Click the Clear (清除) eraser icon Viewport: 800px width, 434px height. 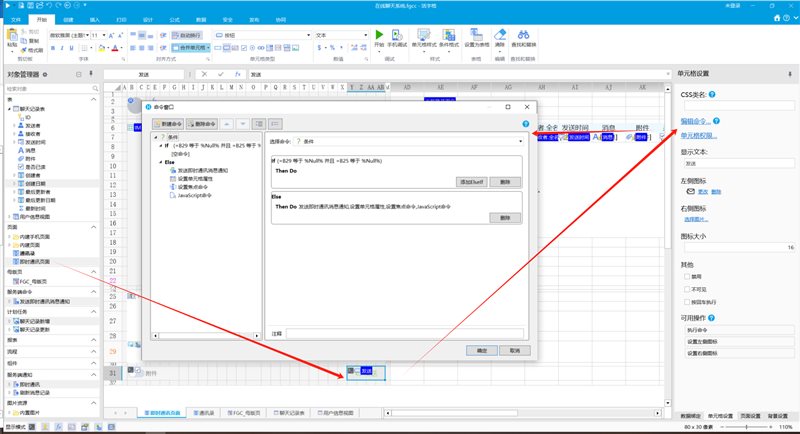tap(500, 35)
